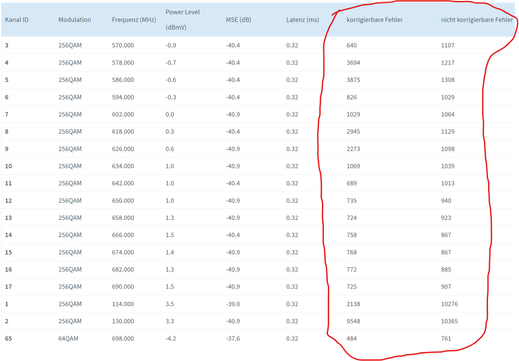Select correctable errors value '3694'
This screenshot has width=519, height=361.
point(353,63)
